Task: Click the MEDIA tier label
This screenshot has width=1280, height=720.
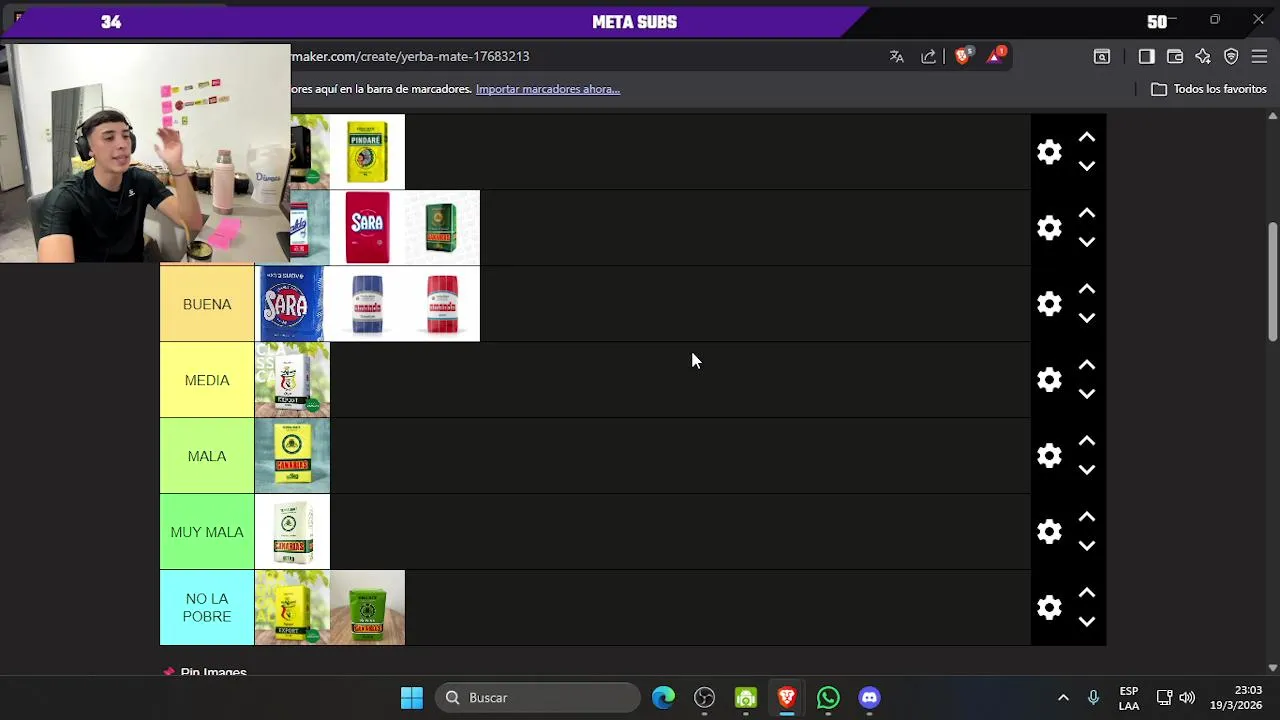Action: (x=207, y=380)
